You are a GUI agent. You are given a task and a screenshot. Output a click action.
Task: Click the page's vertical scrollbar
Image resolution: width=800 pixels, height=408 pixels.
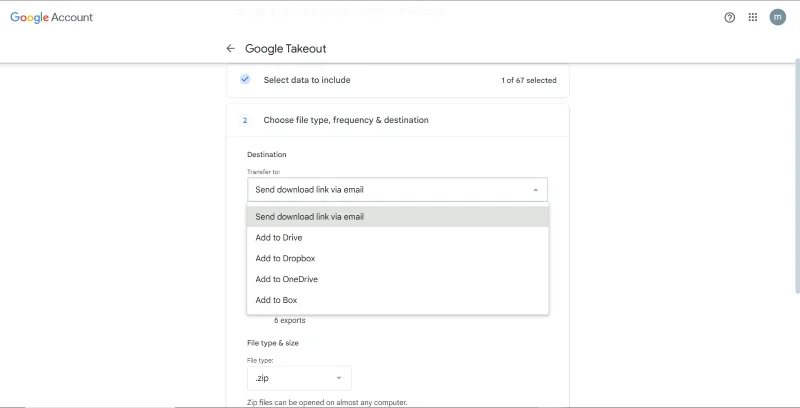[797, 176]
